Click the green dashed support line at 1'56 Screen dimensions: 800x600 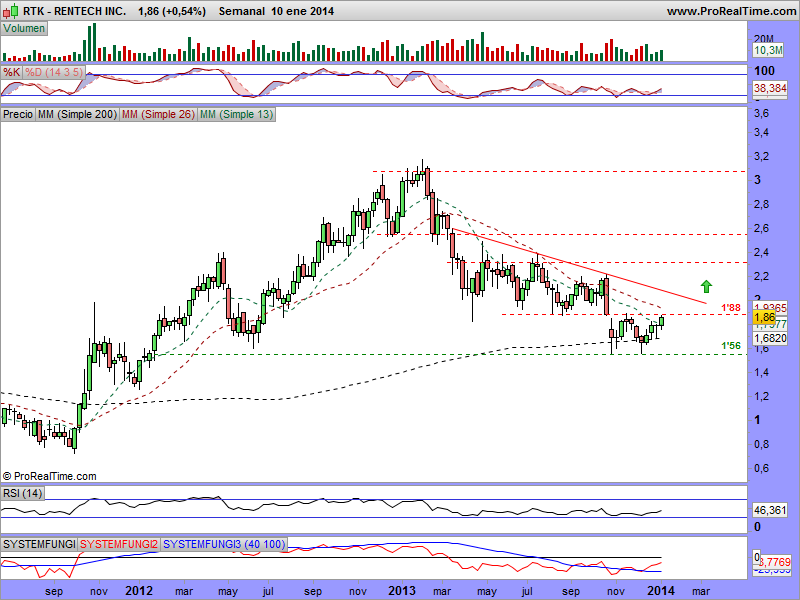[449, 354]
